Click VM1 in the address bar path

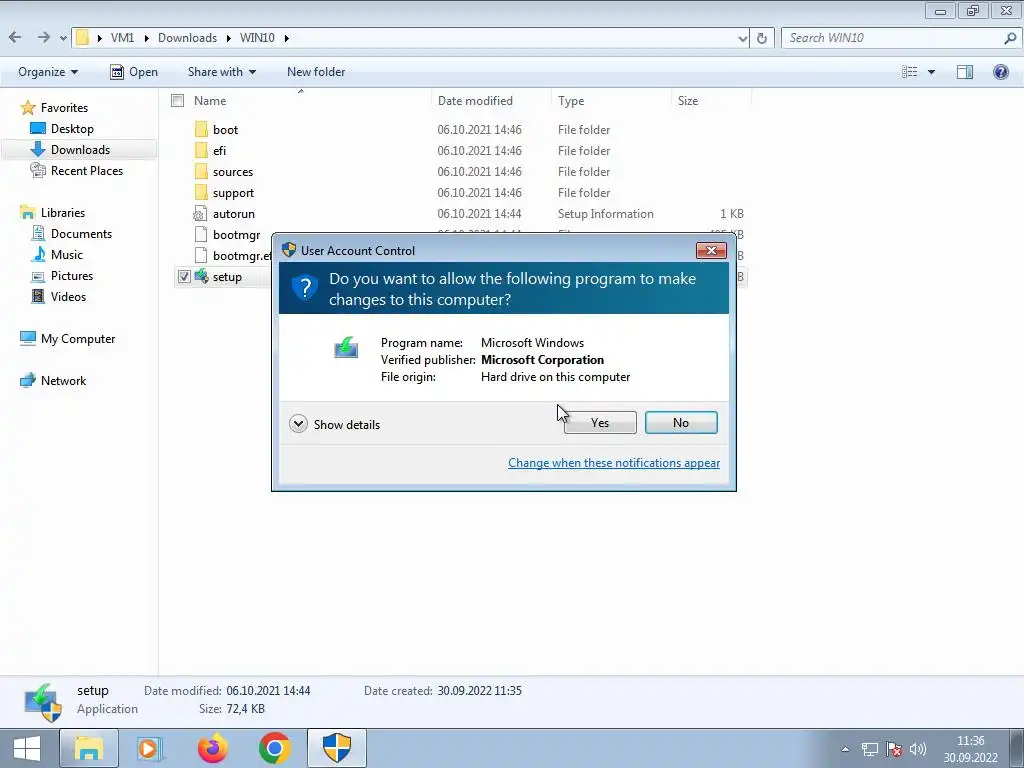[x=122, y=38]
